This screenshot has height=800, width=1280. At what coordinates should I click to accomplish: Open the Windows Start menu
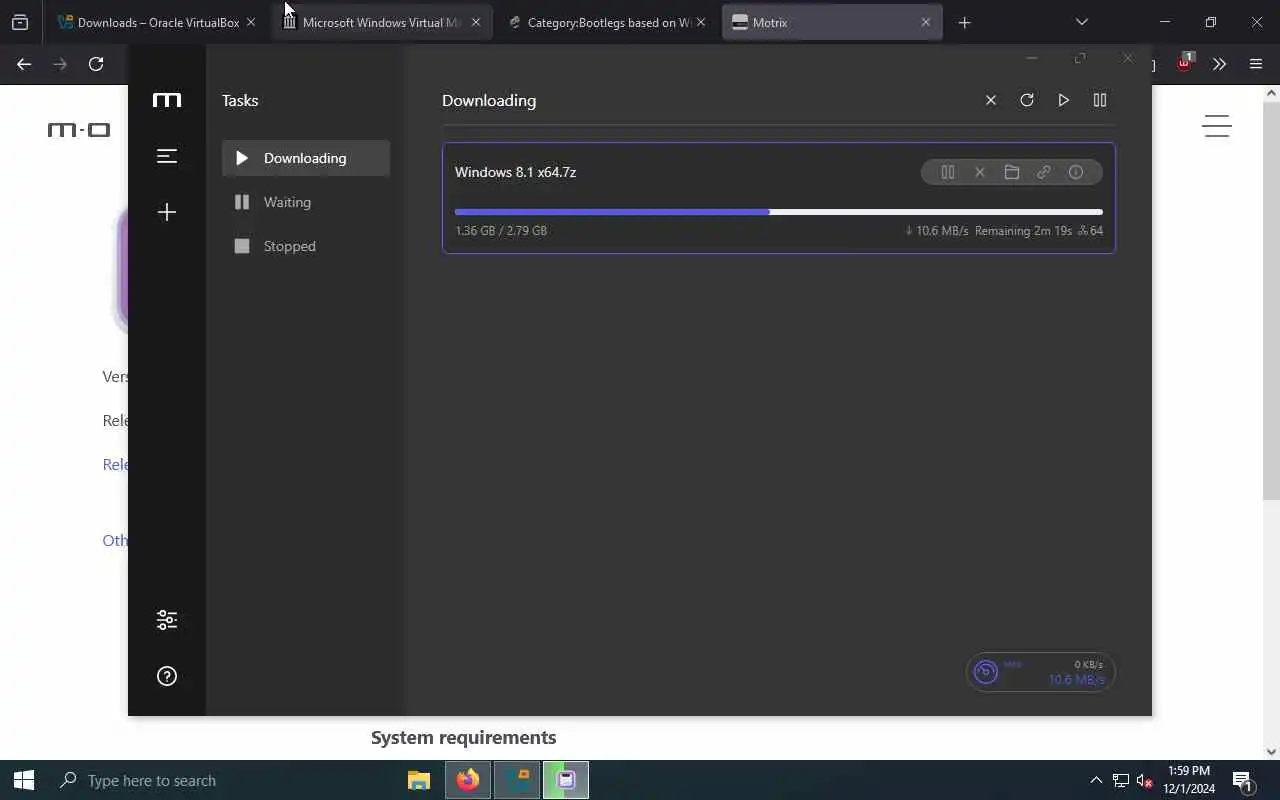click(x=24, y=780)
